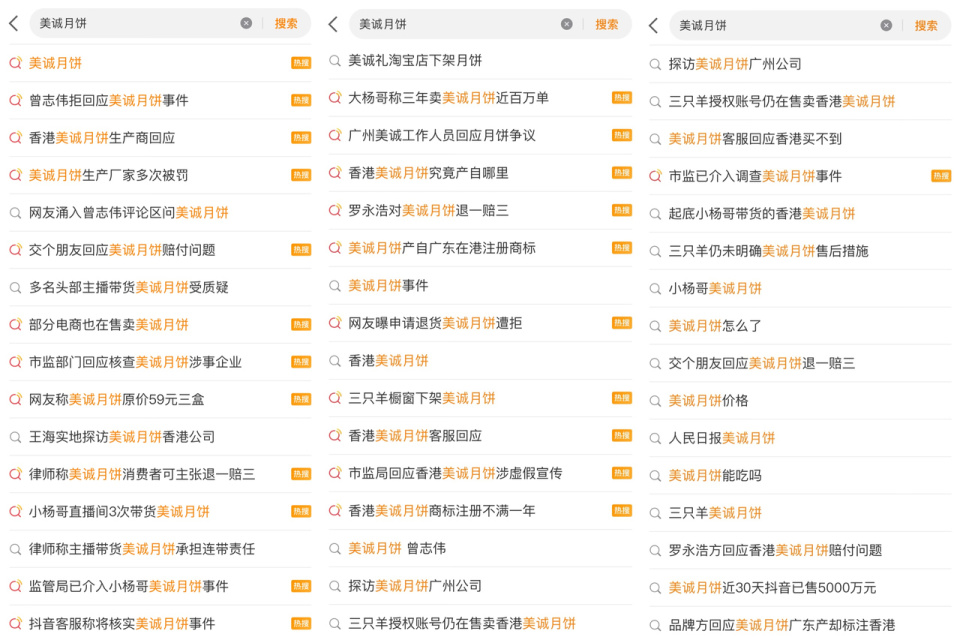Select suggestion 网友称美诚月饼原价59元三盒
This screenshot has width=960, height=640.
[116, 399]
